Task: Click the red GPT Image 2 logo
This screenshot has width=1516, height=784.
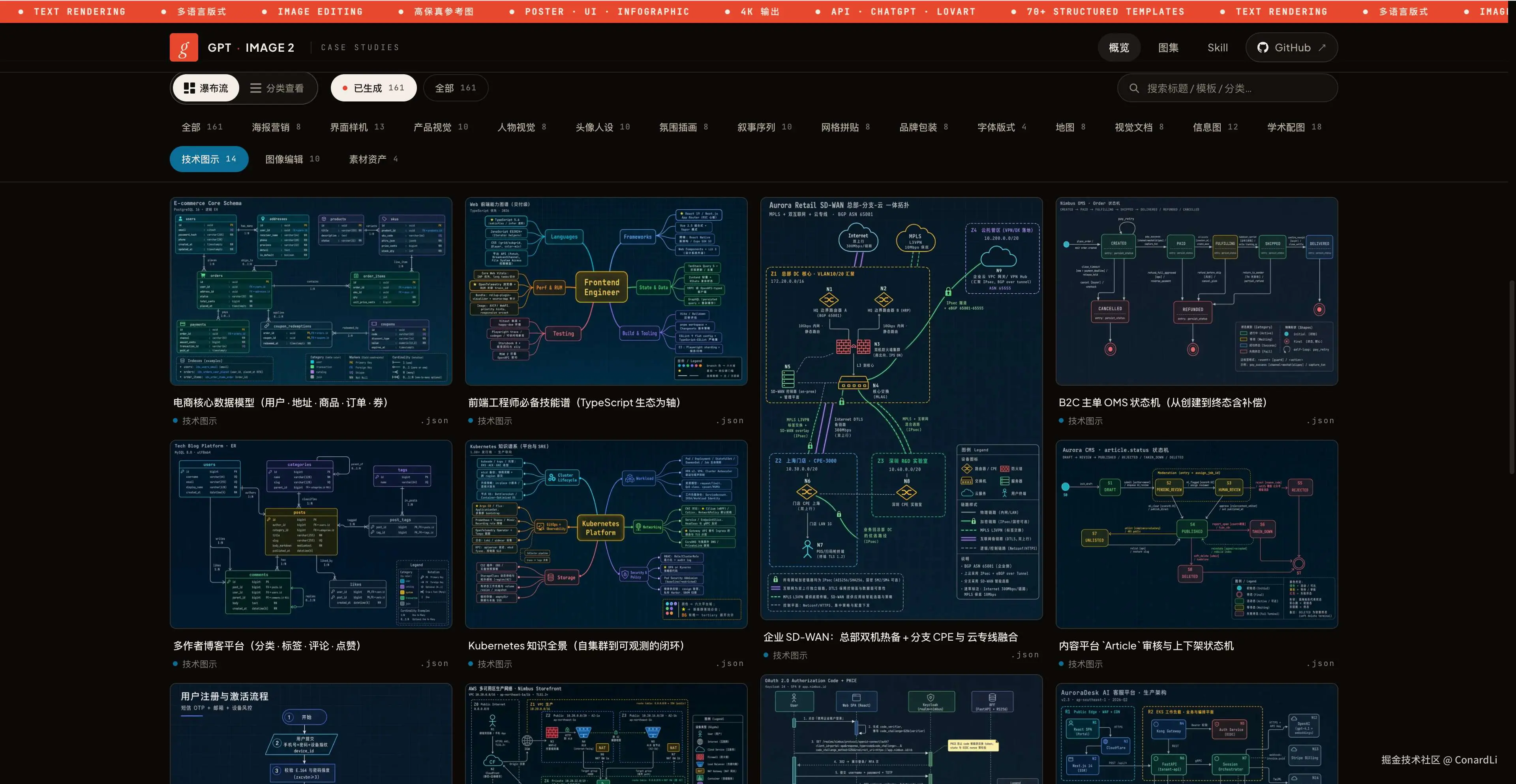Action: click(x=184, y=47)
